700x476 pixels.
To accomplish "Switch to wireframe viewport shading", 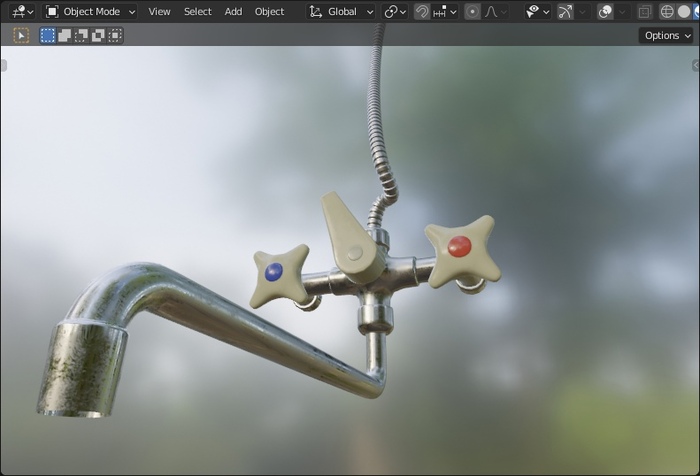I will pos(667,12).
